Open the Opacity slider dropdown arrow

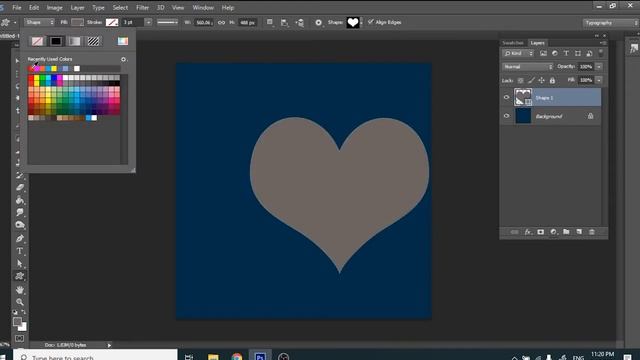[599, 67]
